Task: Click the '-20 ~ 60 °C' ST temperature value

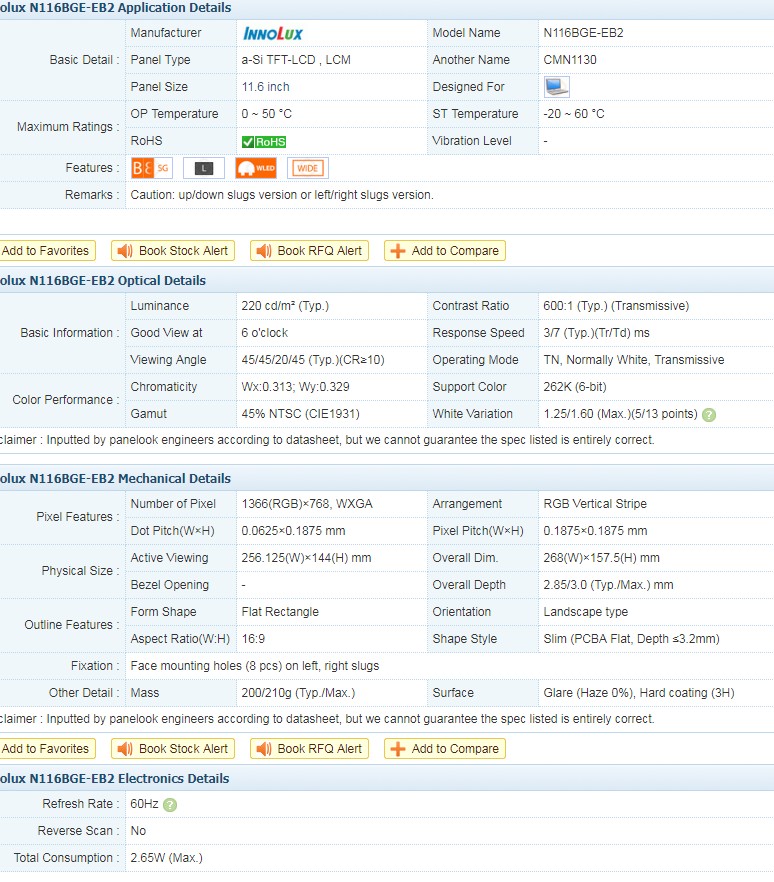Action: 574,114
